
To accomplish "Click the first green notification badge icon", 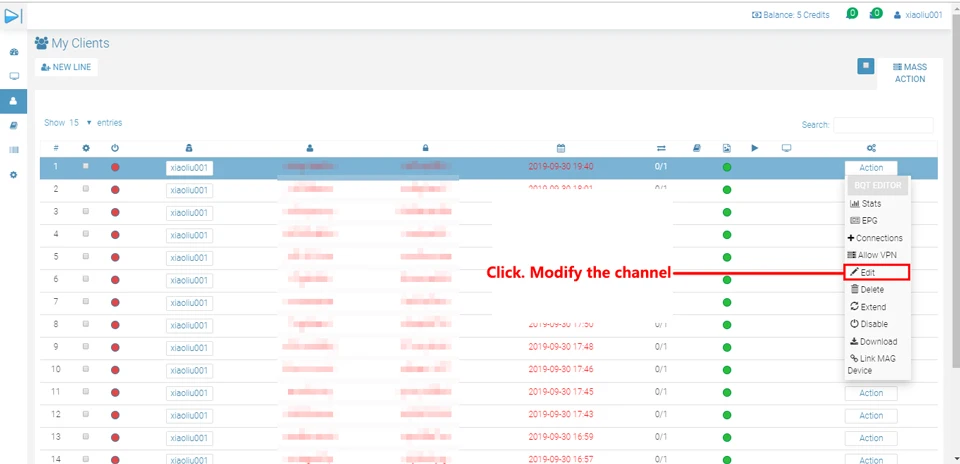I will [x=852, y=13].
